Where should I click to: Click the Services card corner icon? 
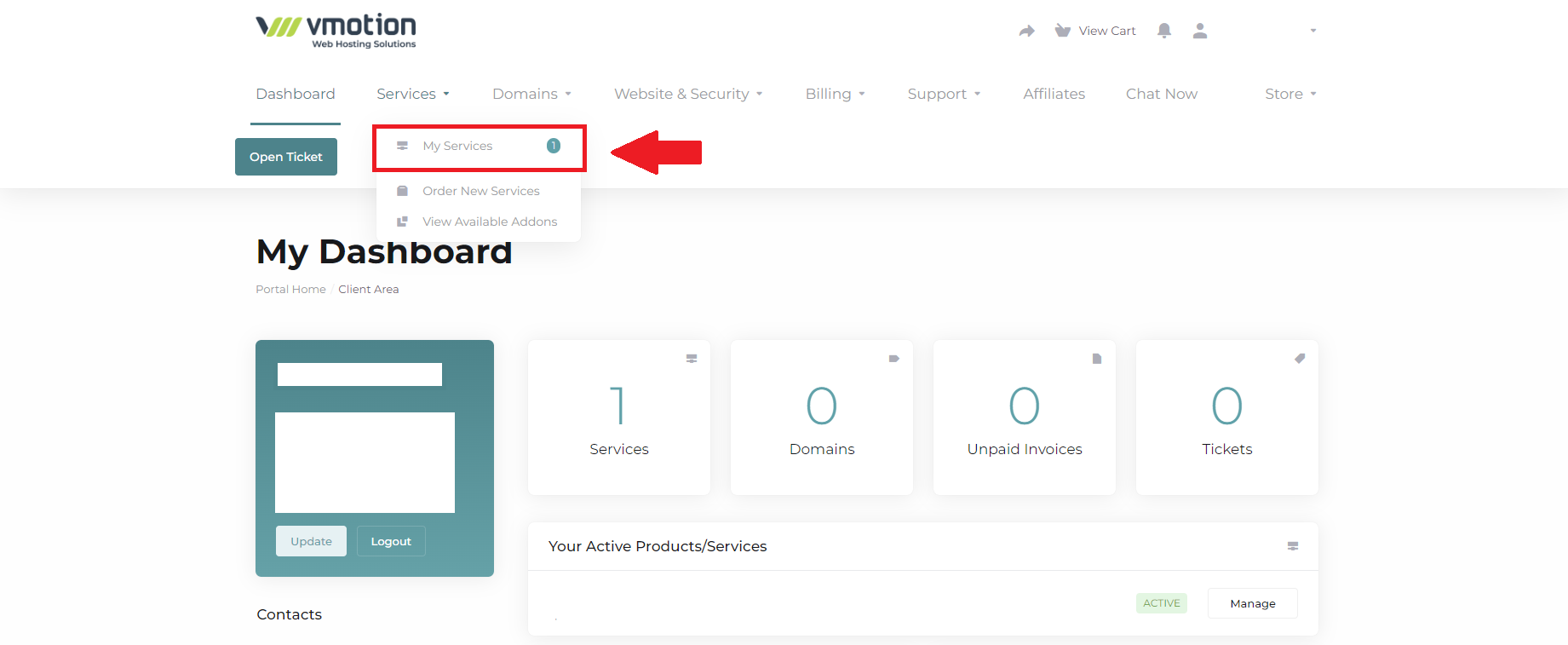click(692, 359)
